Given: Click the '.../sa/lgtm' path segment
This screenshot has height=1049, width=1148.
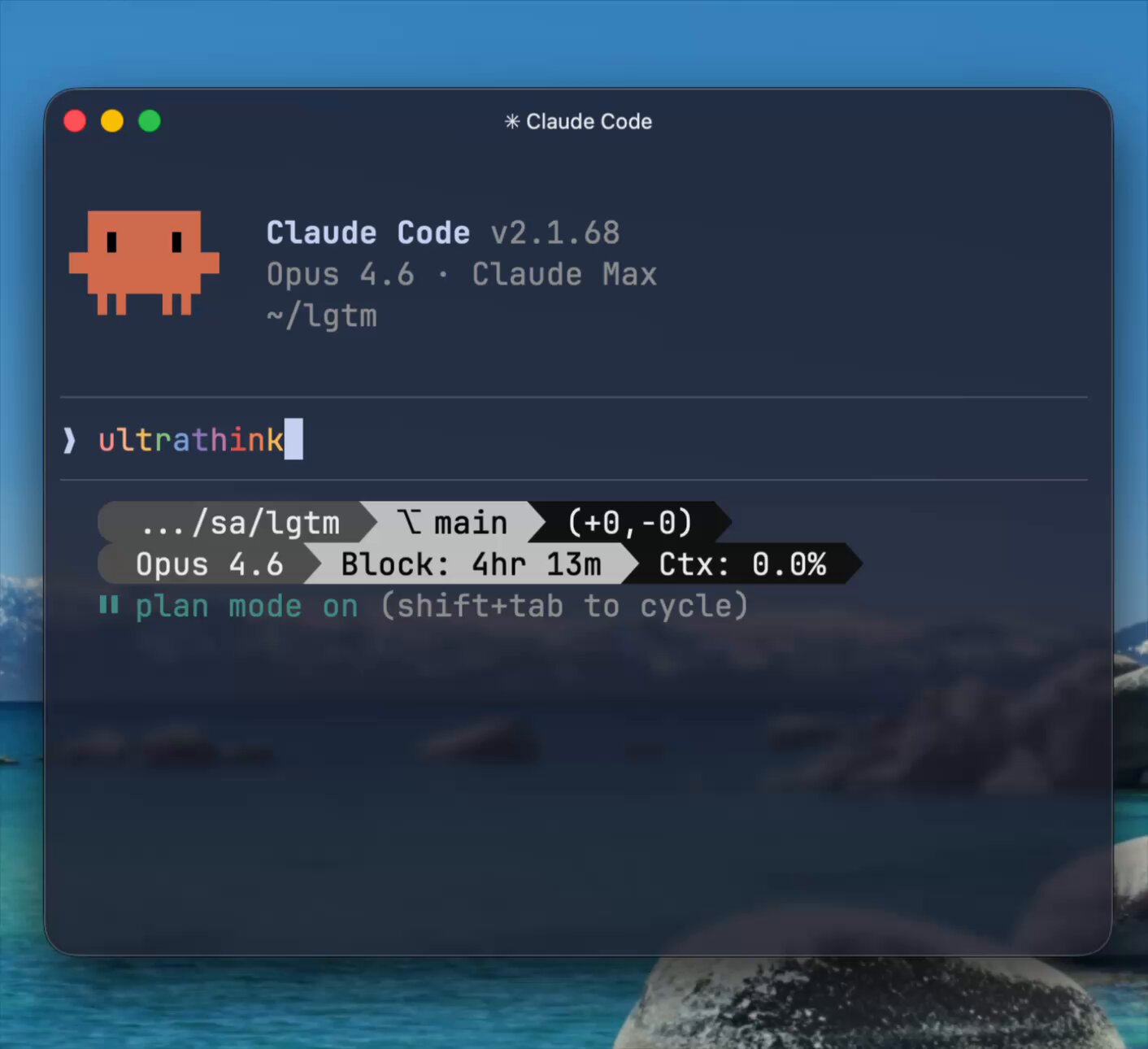Looking at the screenshot, I should point(240,523).
